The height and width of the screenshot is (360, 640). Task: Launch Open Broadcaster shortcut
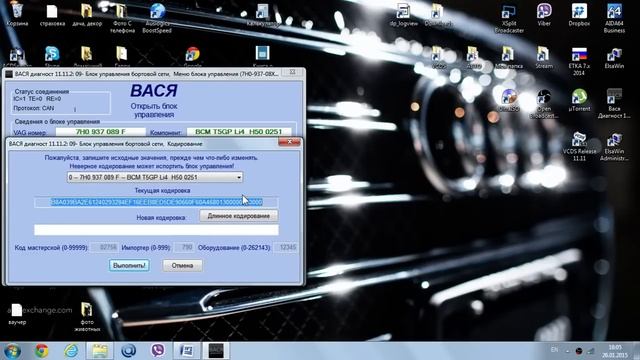click(544, 104)
